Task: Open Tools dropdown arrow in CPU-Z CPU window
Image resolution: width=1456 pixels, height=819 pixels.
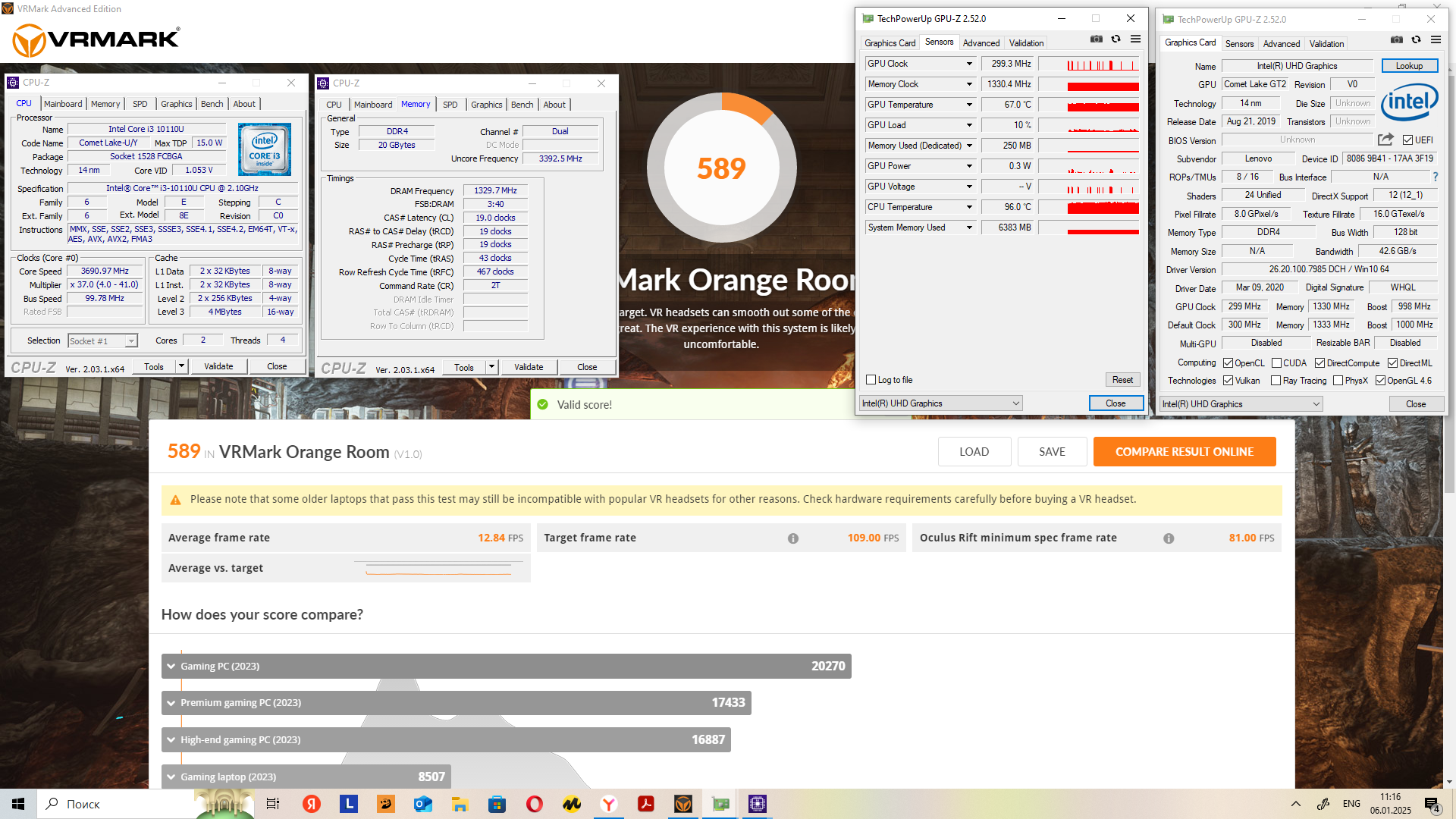Action: pyautogui.click(x=181, y=366)
